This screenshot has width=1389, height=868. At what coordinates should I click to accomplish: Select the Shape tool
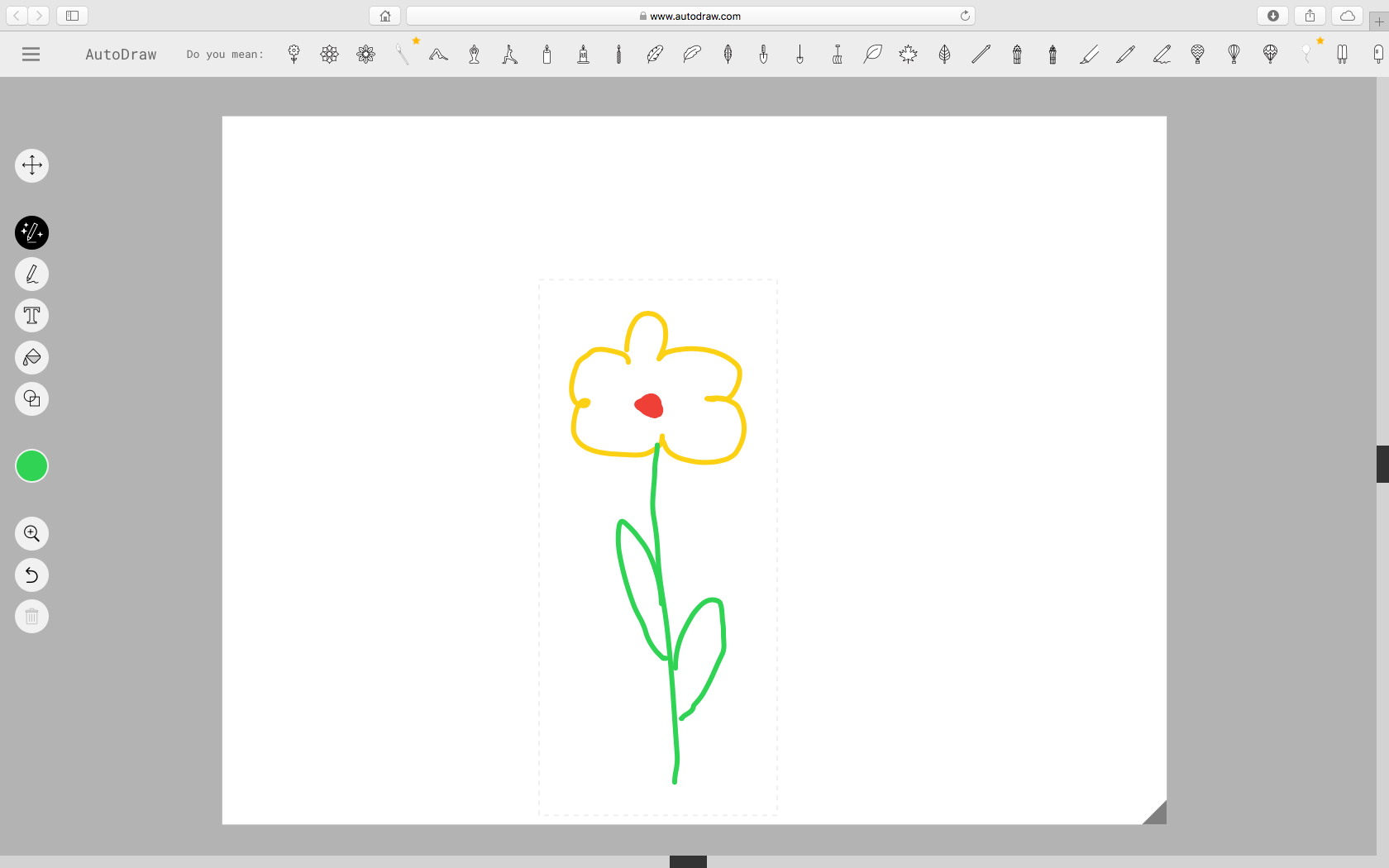coord(31,399)
